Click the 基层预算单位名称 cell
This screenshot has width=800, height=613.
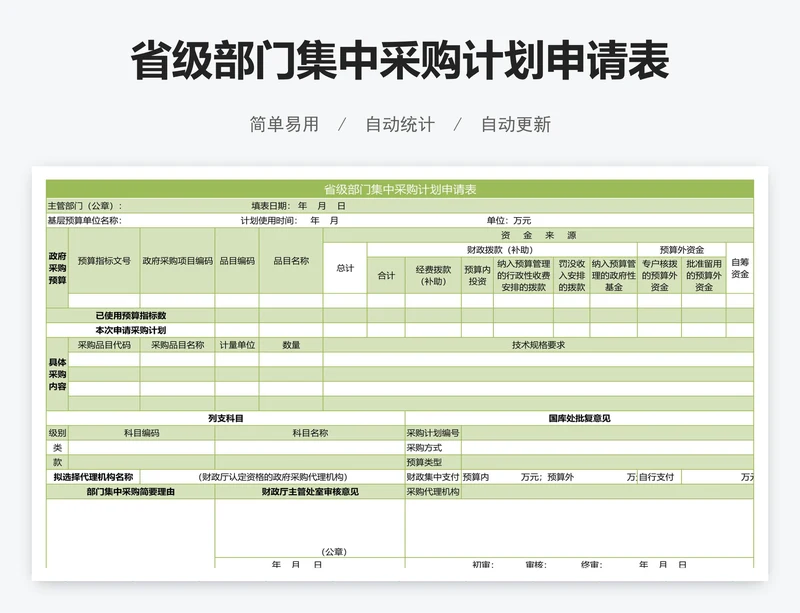click(85, 220)
